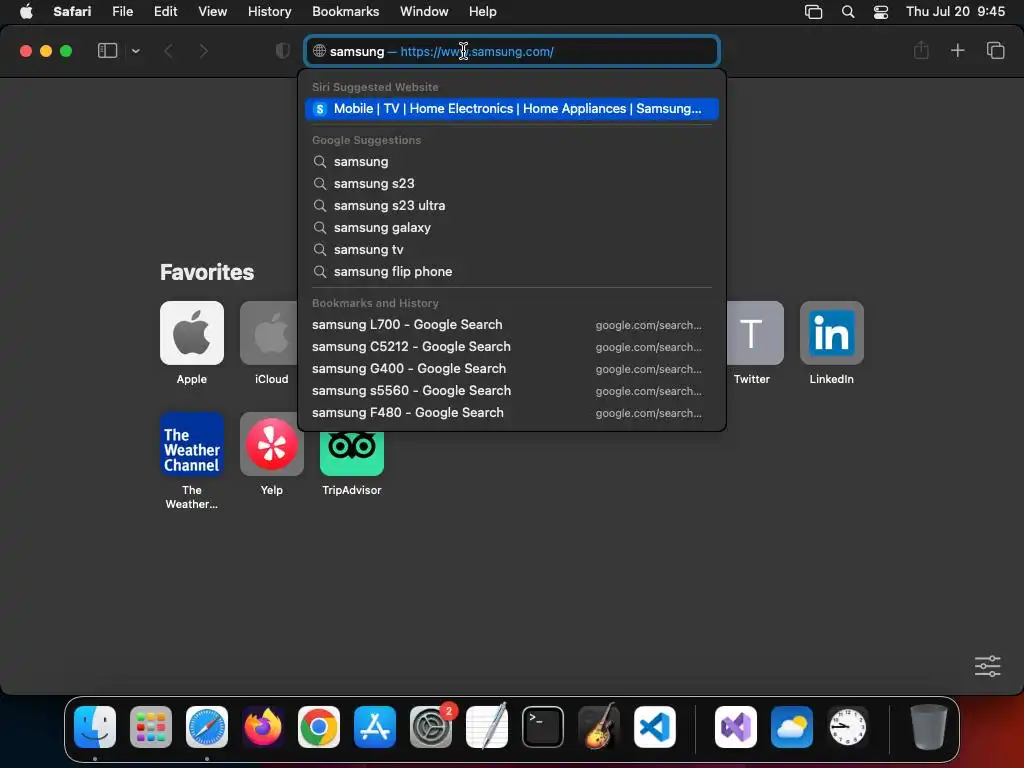The image size is (1024, 768).
Task: Open the LinkedIn favorite tile
Action: tap(831, 333)
